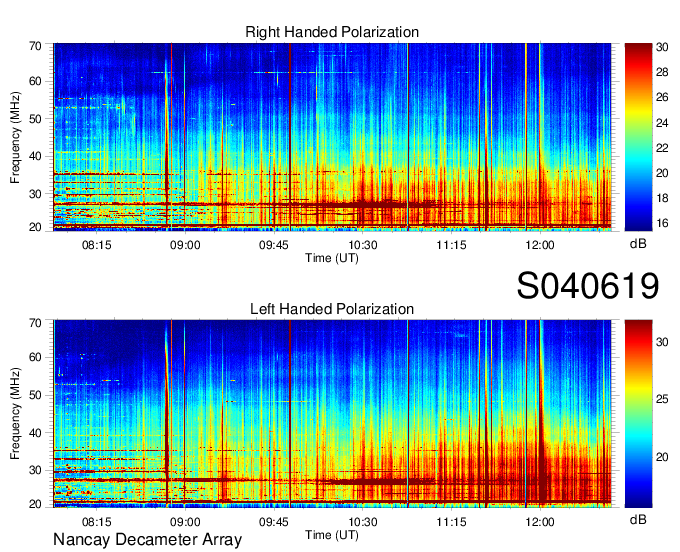The image size is (680, 552).
Task: Select the 09:00 tick of right-handed plot
Action: (185, 245)
